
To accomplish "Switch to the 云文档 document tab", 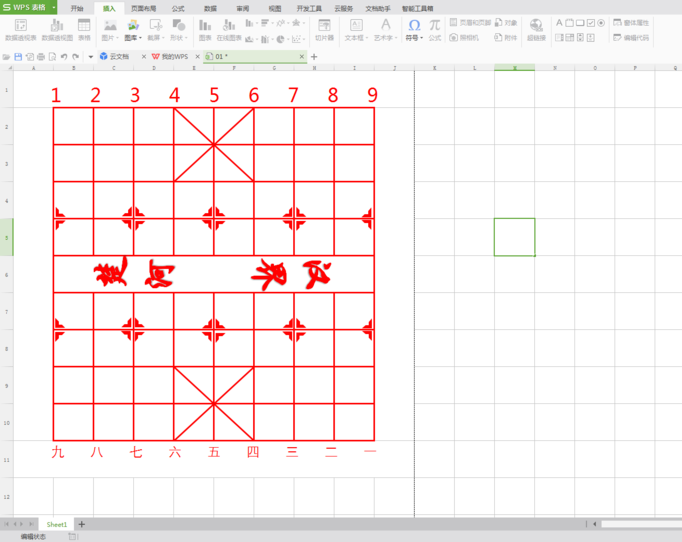I will (x=117, y=57).
